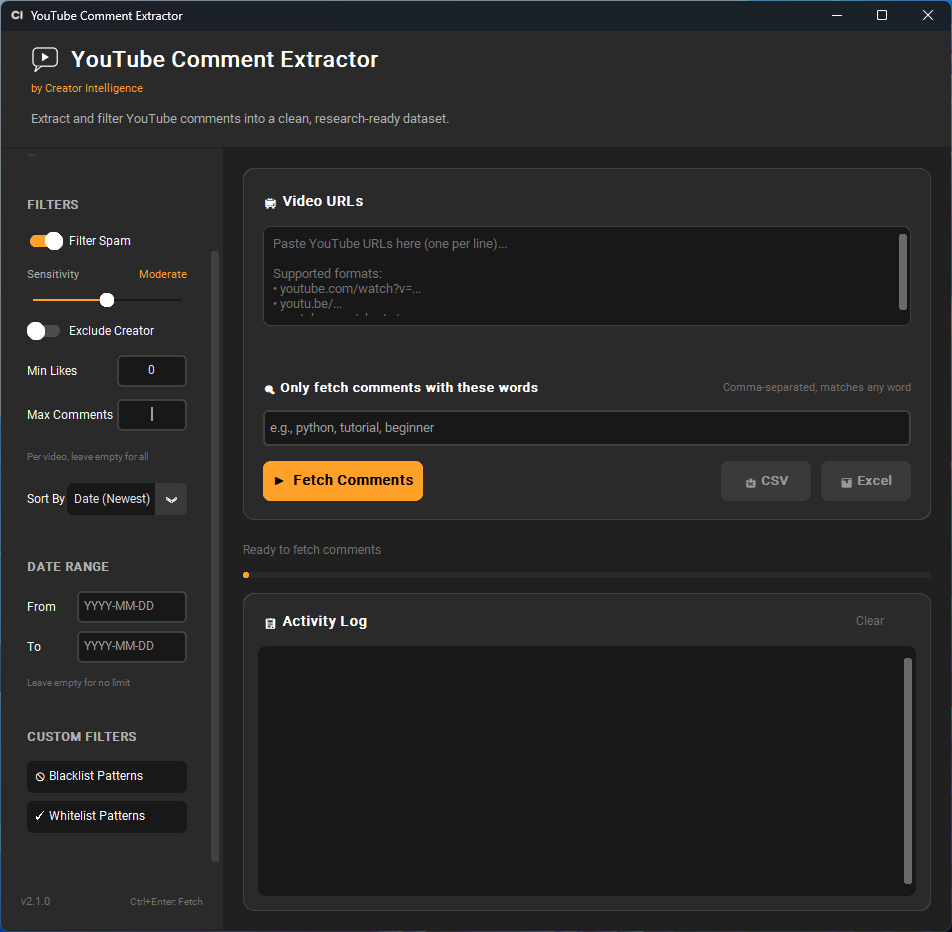This screenshot has width=952, height=932.
Task: Click the magnifier icon beside keyword filter heading
Action: [270, 389]
